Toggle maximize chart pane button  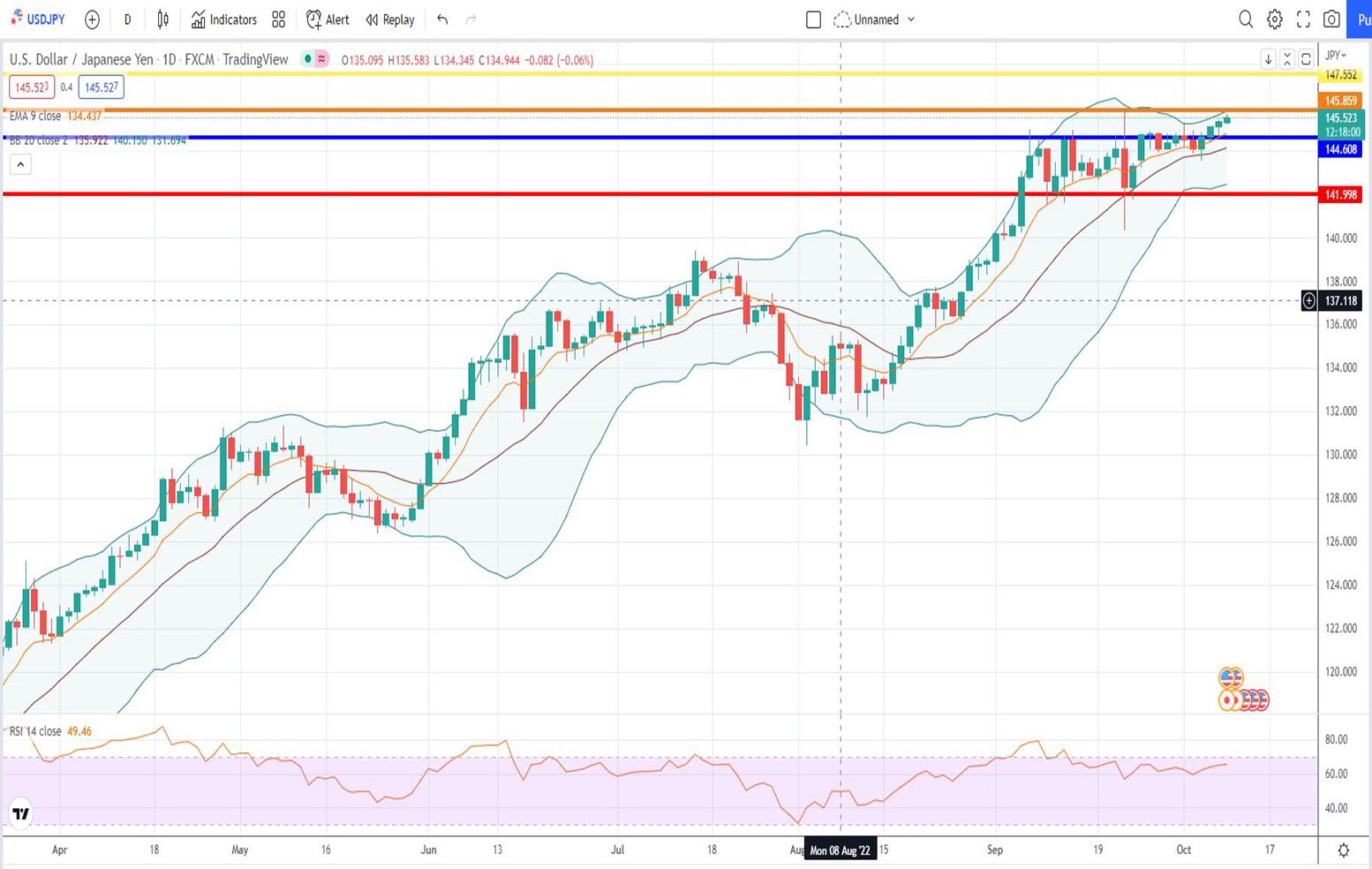1306,59
